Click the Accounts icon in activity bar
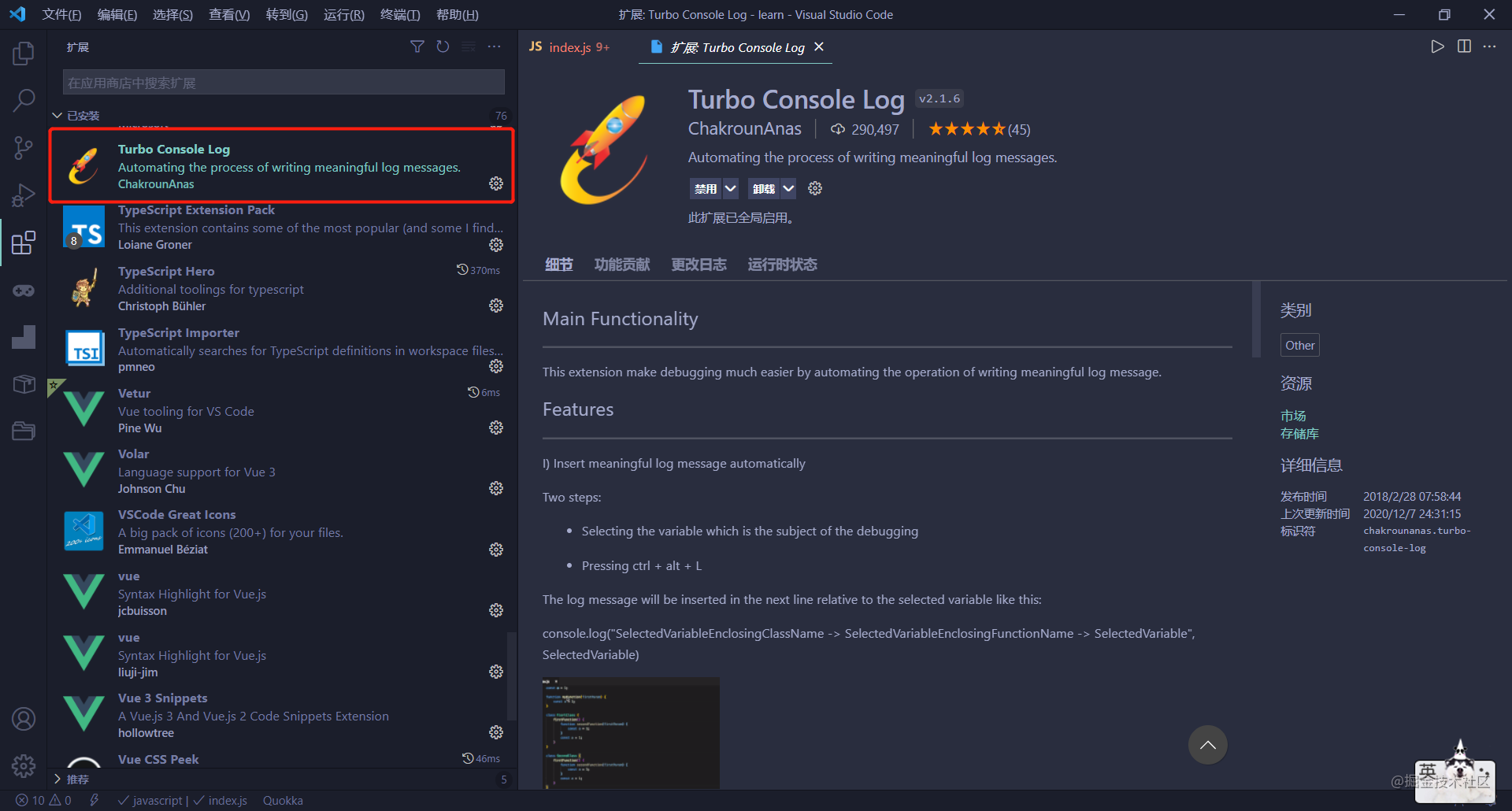Image resolution: width=1512 pixels, height=811 pixels. click(x=24, y=719)
